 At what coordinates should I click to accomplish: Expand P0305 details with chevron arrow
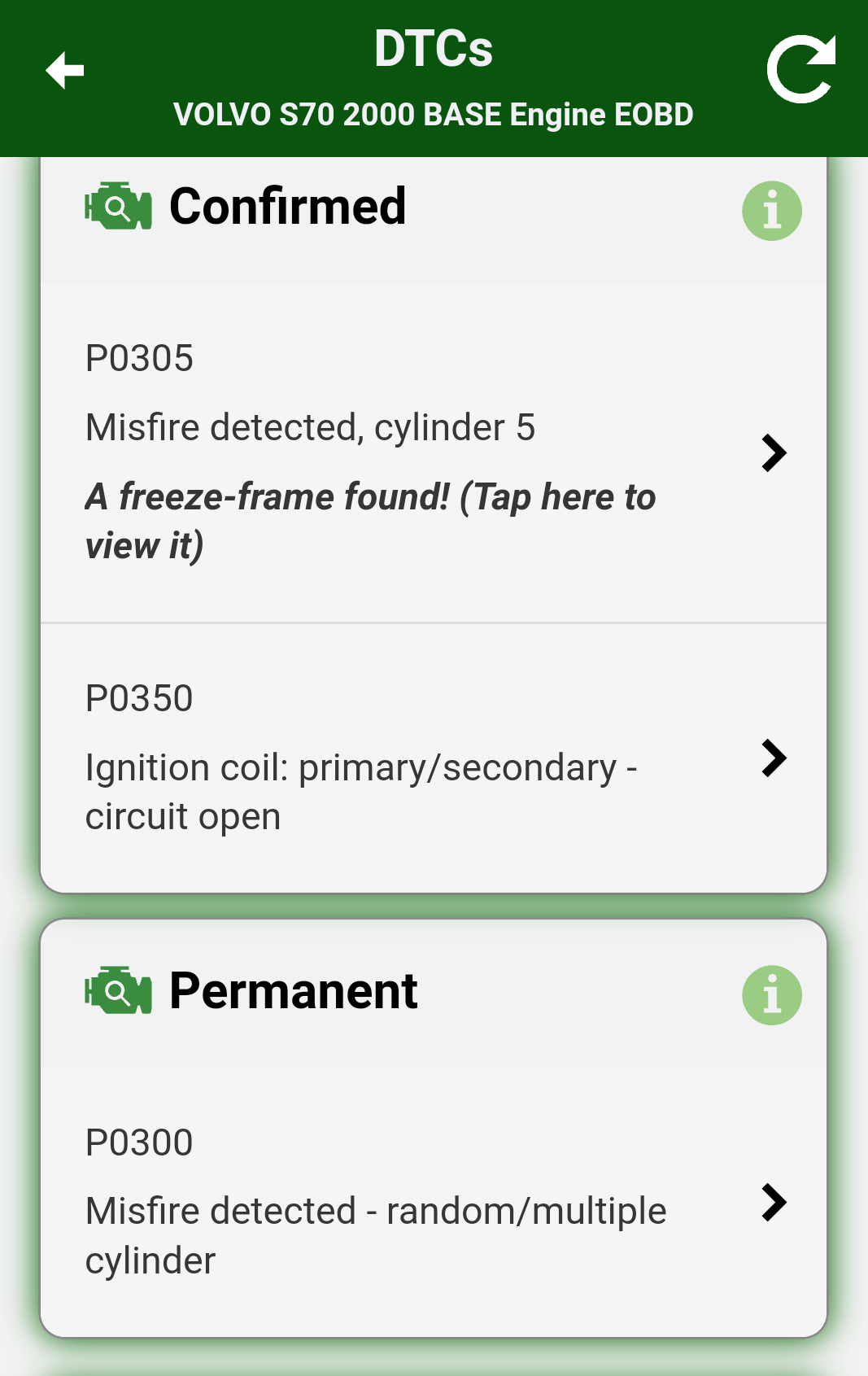(x=774, y=453)
